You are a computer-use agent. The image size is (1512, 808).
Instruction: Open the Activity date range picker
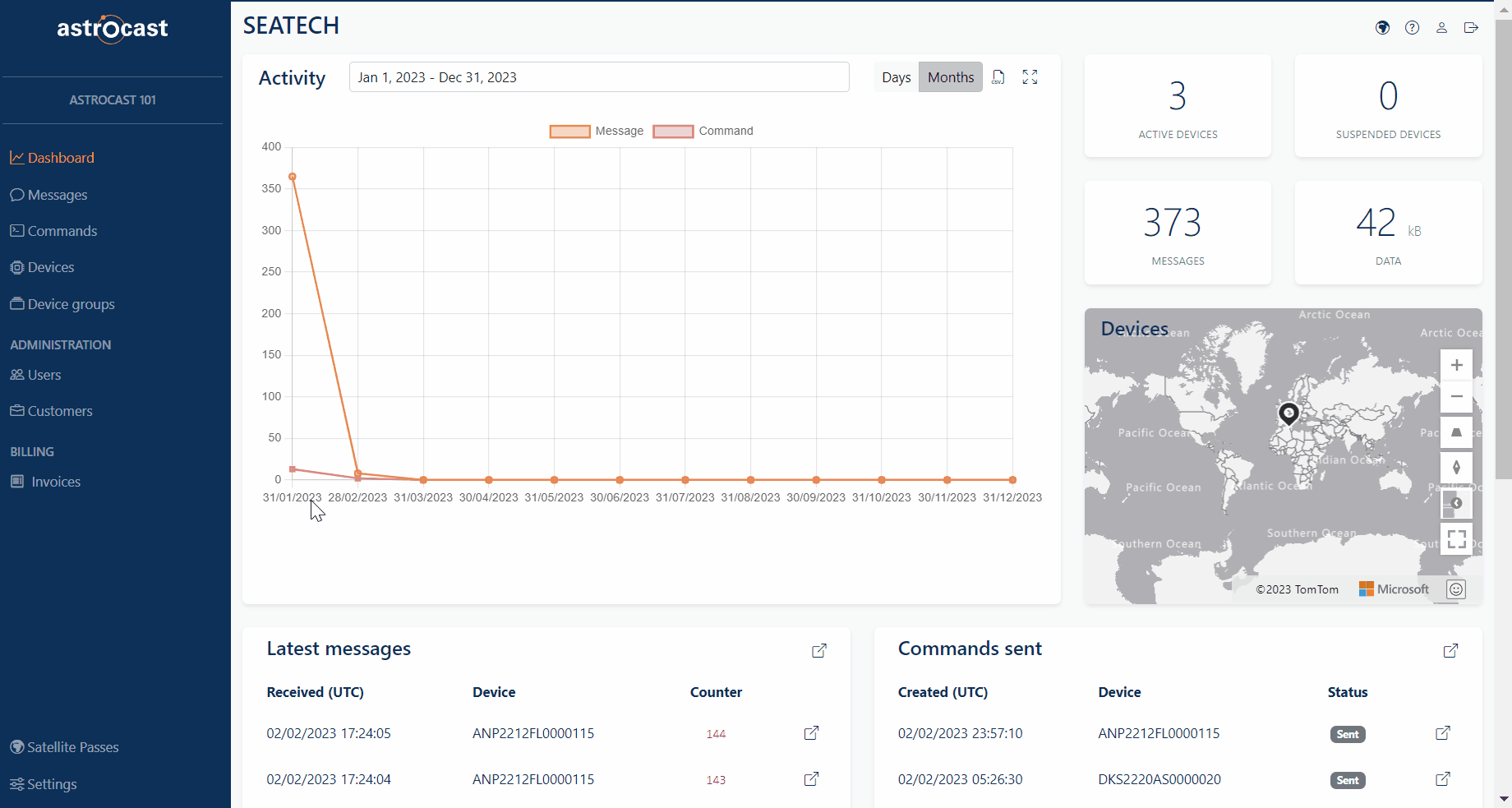[x=599, y=77]
